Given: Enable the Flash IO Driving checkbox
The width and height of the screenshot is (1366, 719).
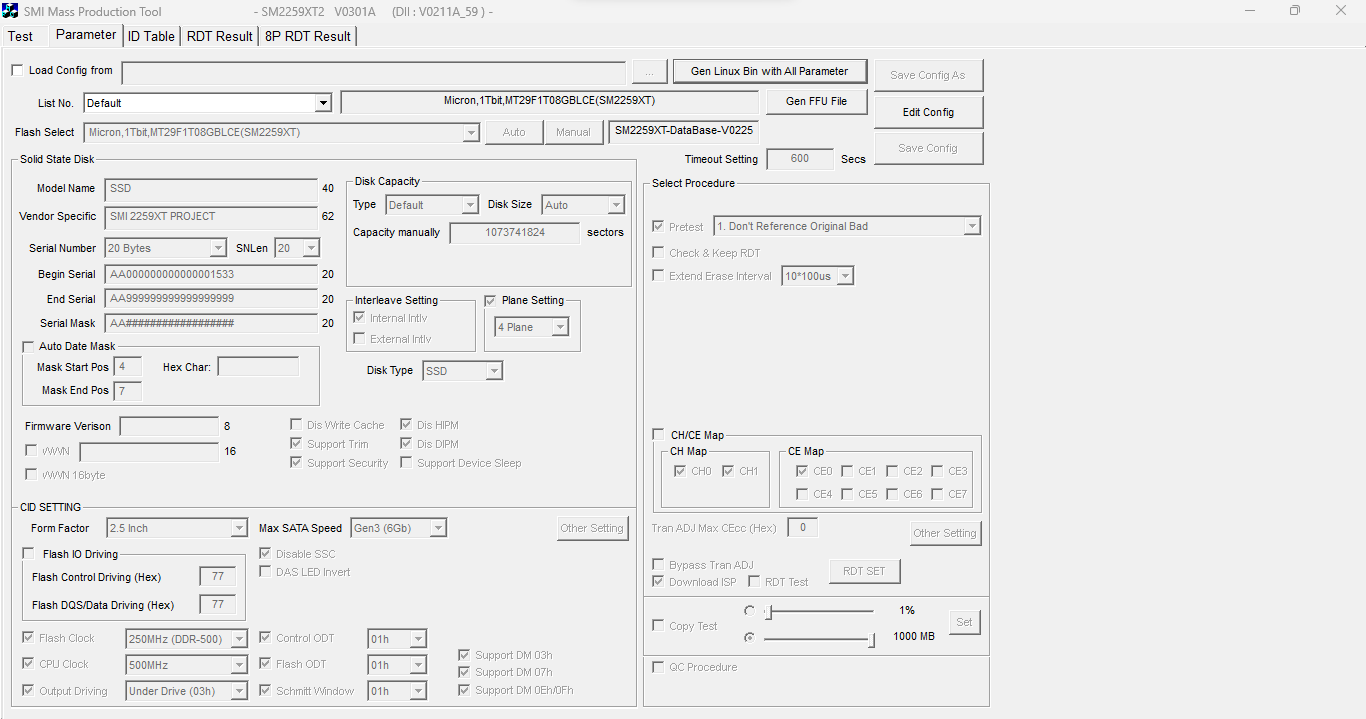Looking at the screenshot, I should [28, 554].
